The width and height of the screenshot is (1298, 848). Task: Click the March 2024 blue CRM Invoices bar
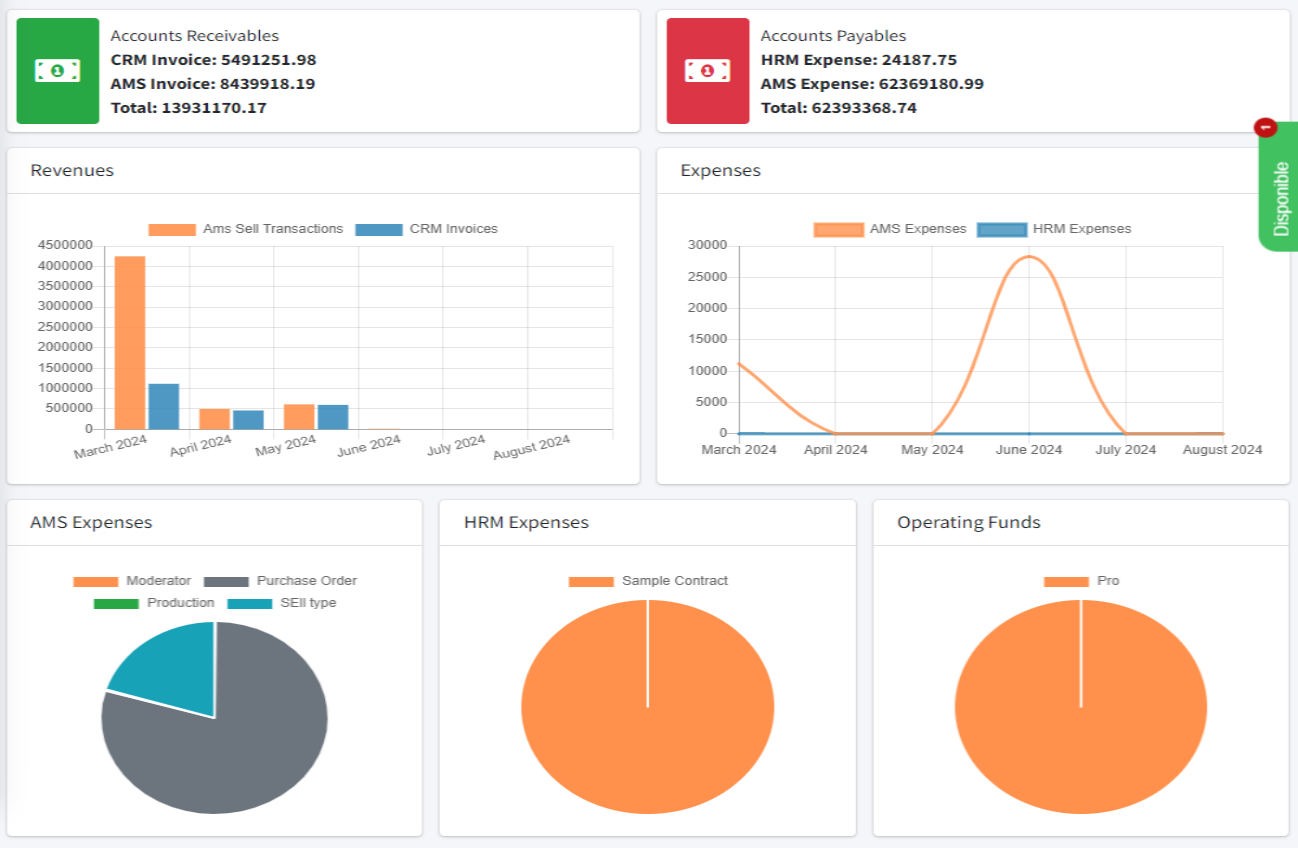click(164, 406)
